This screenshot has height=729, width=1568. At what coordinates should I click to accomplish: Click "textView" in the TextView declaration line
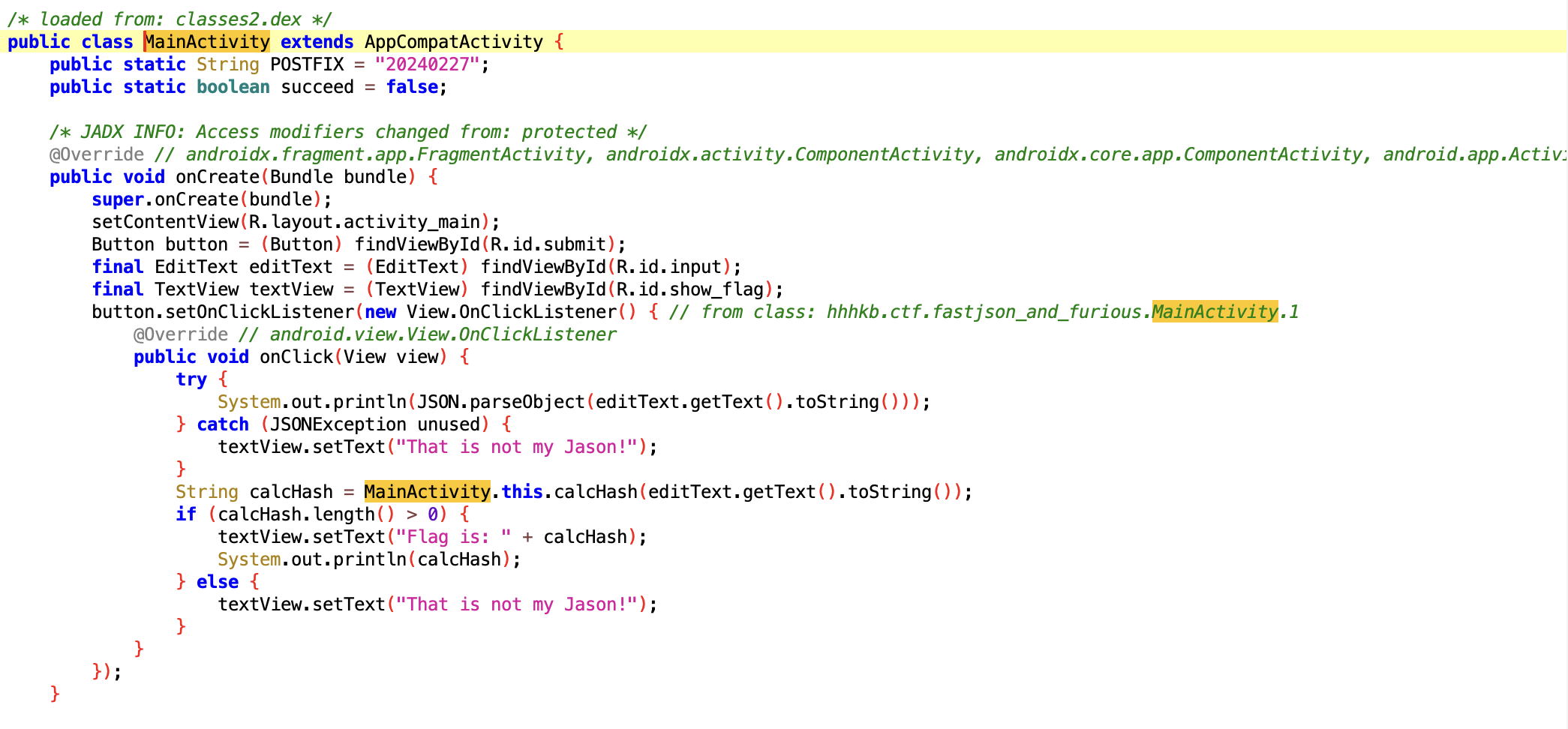291,289
